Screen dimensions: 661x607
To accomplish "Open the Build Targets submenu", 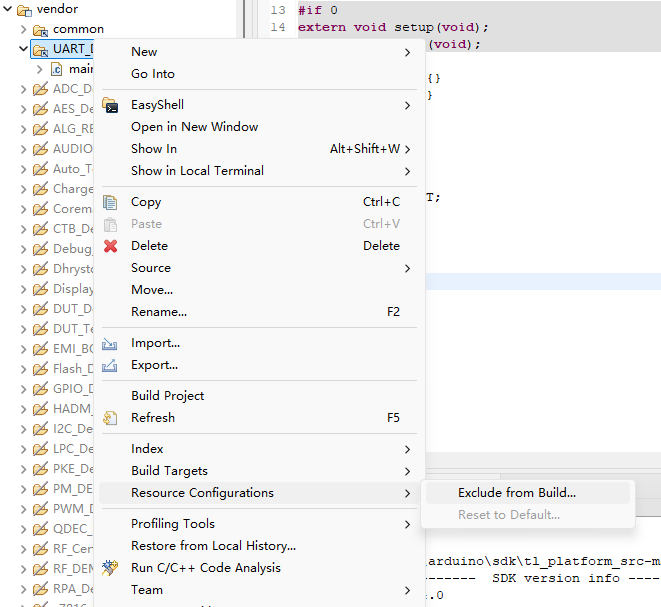I will pos(259,471).
